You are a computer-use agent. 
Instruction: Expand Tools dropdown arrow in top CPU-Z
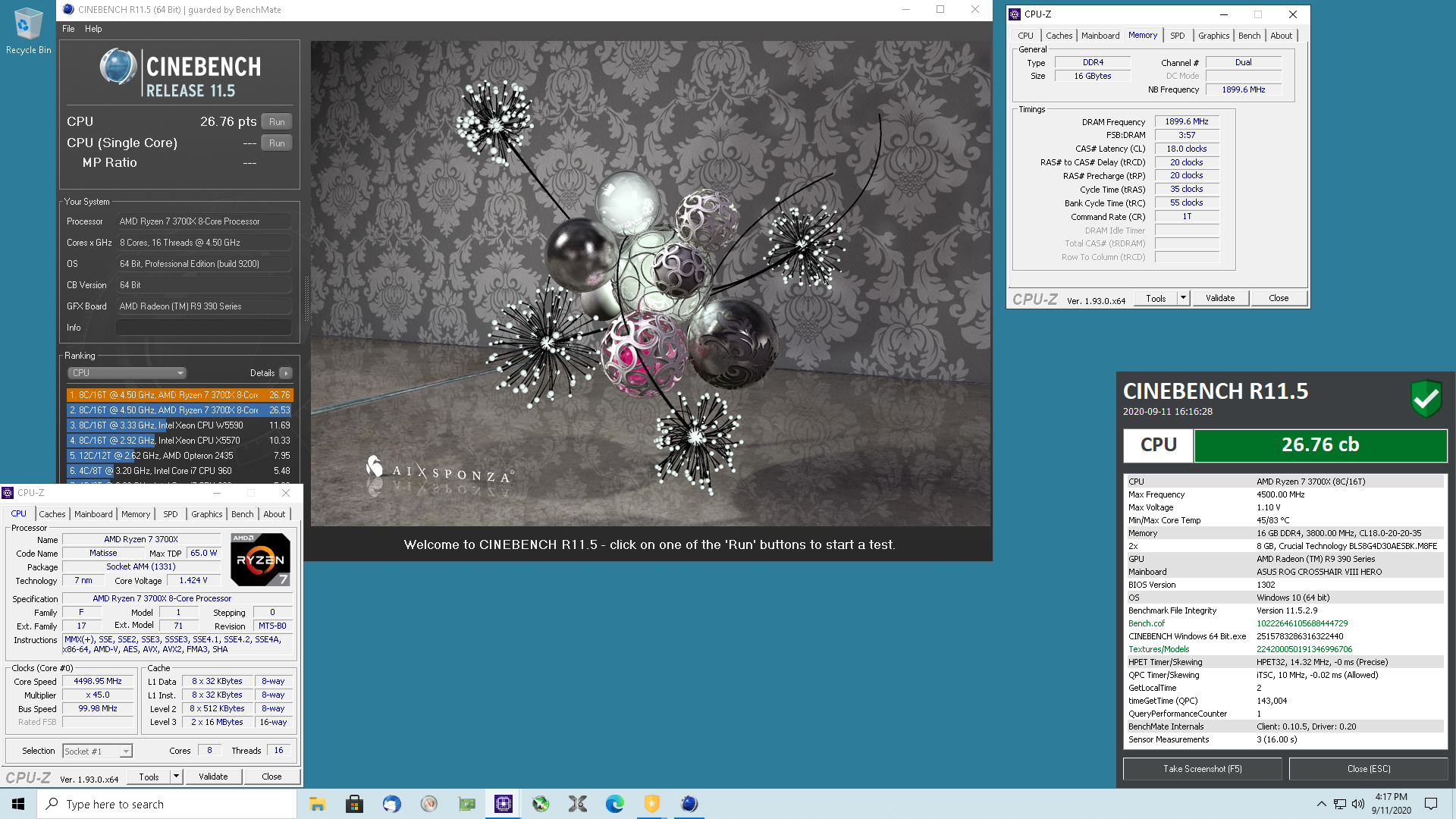coord(1183,298)
